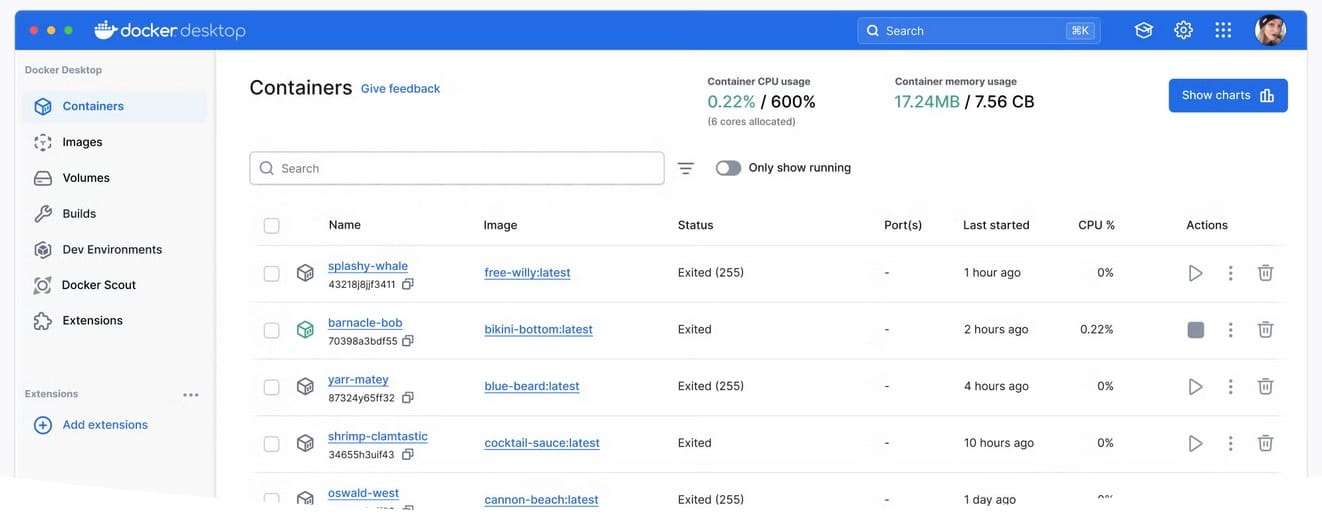Click the Show charts button
The width and height of the screenshot is (1322, 518).
[1227, 96]
